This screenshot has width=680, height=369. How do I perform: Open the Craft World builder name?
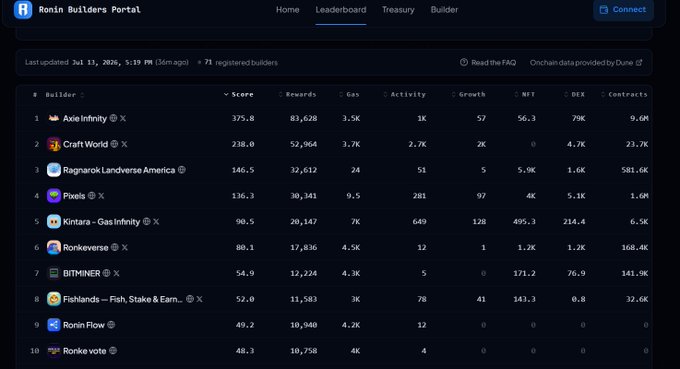click(85, 144)
